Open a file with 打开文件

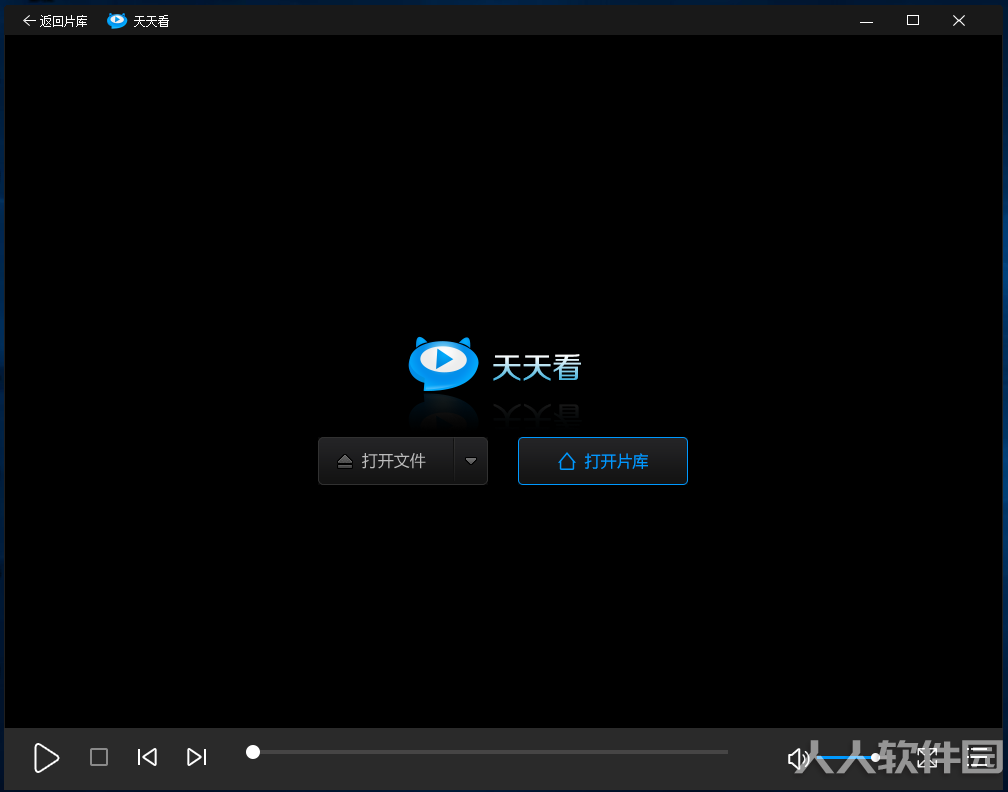[386, 461]
